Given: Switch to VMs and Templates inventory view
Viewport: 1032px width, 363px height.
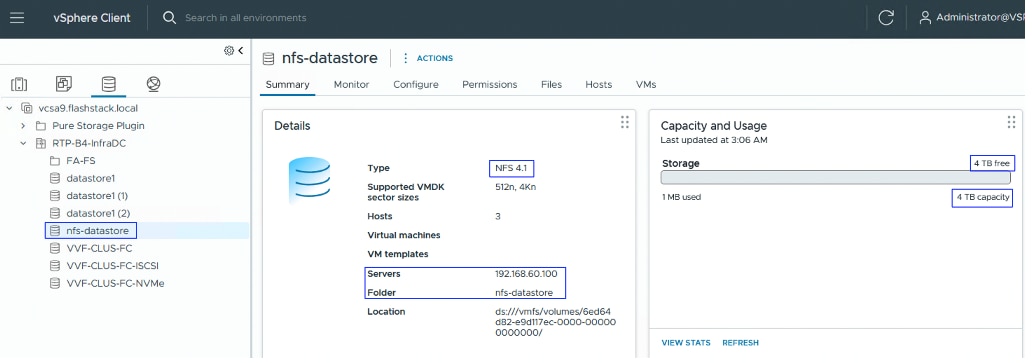Looking at the screenshot, I should click(x=64, y=84).
